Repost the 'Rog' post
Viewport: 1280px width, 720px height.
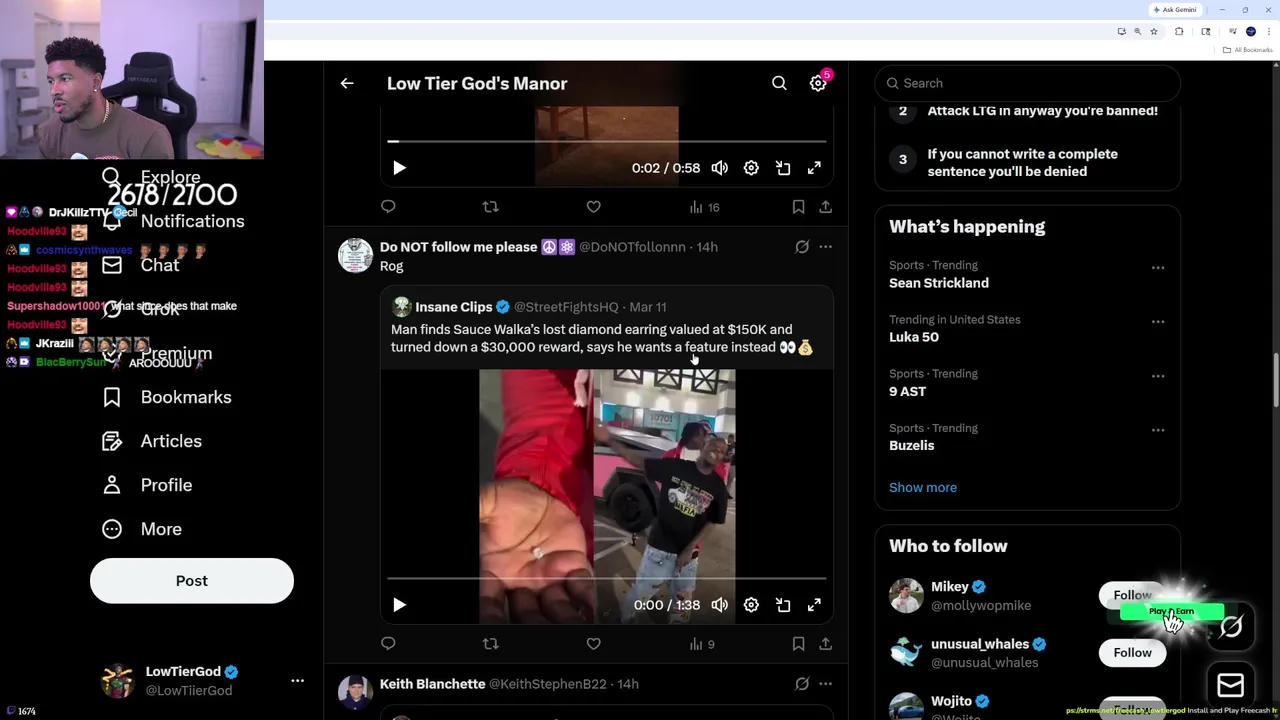tap(490, 644)
